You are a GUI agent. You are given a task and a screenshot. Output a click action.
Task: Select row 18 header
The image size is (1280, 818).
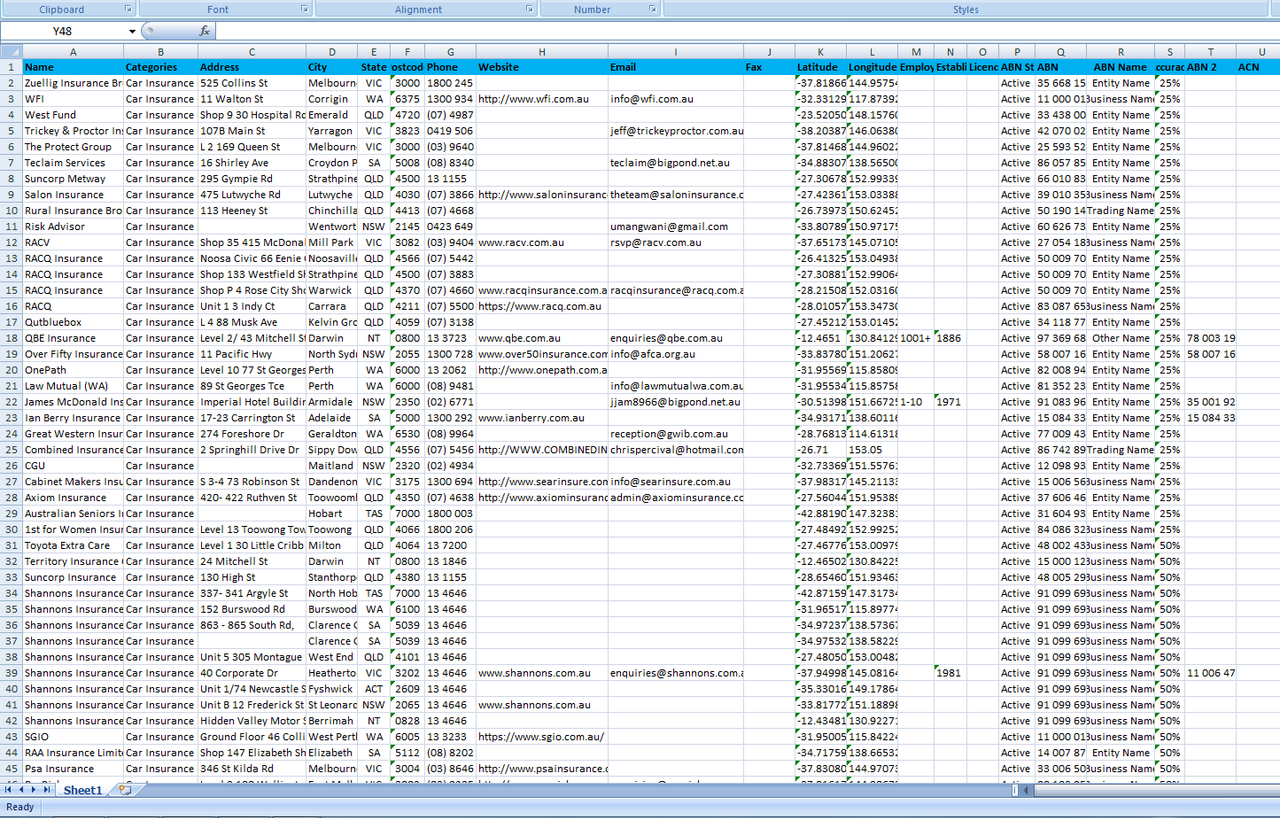pos(10,338)
